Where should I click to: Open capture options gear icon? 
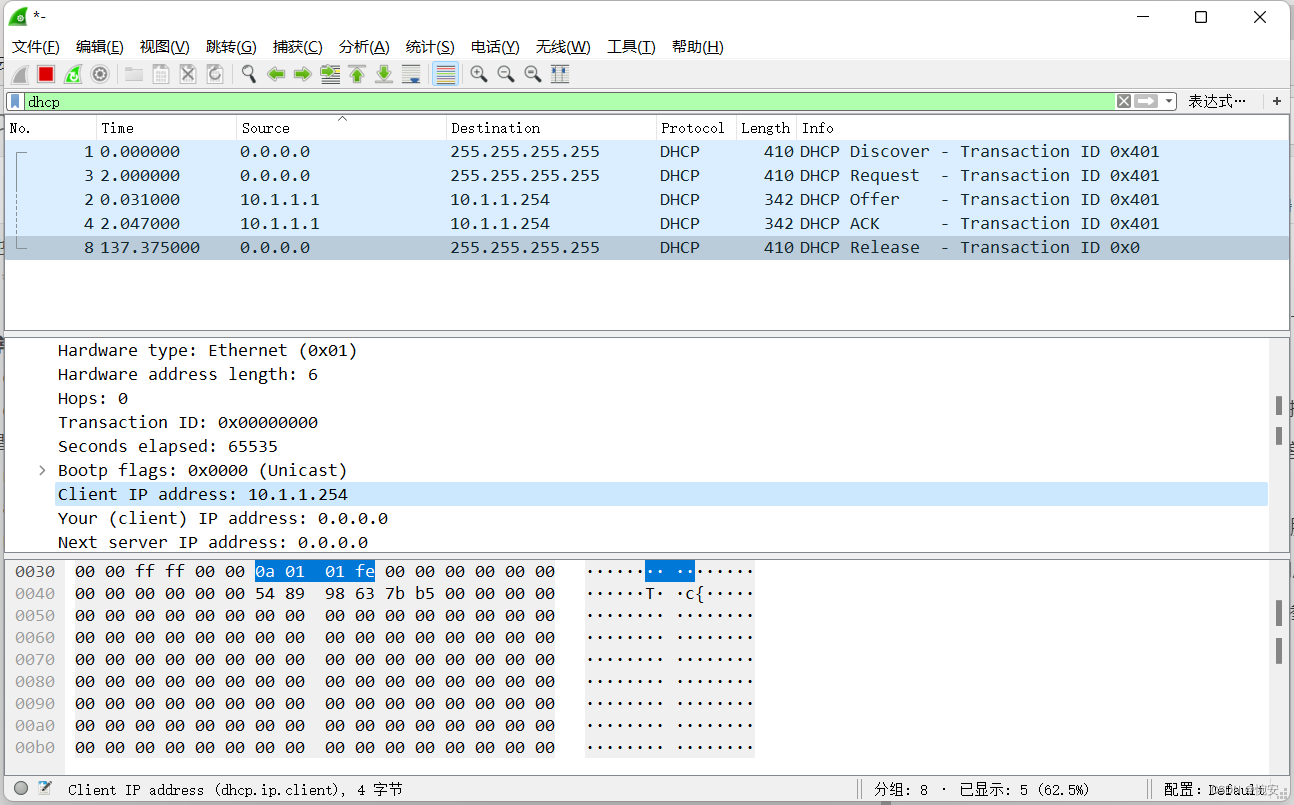point(100,74)
